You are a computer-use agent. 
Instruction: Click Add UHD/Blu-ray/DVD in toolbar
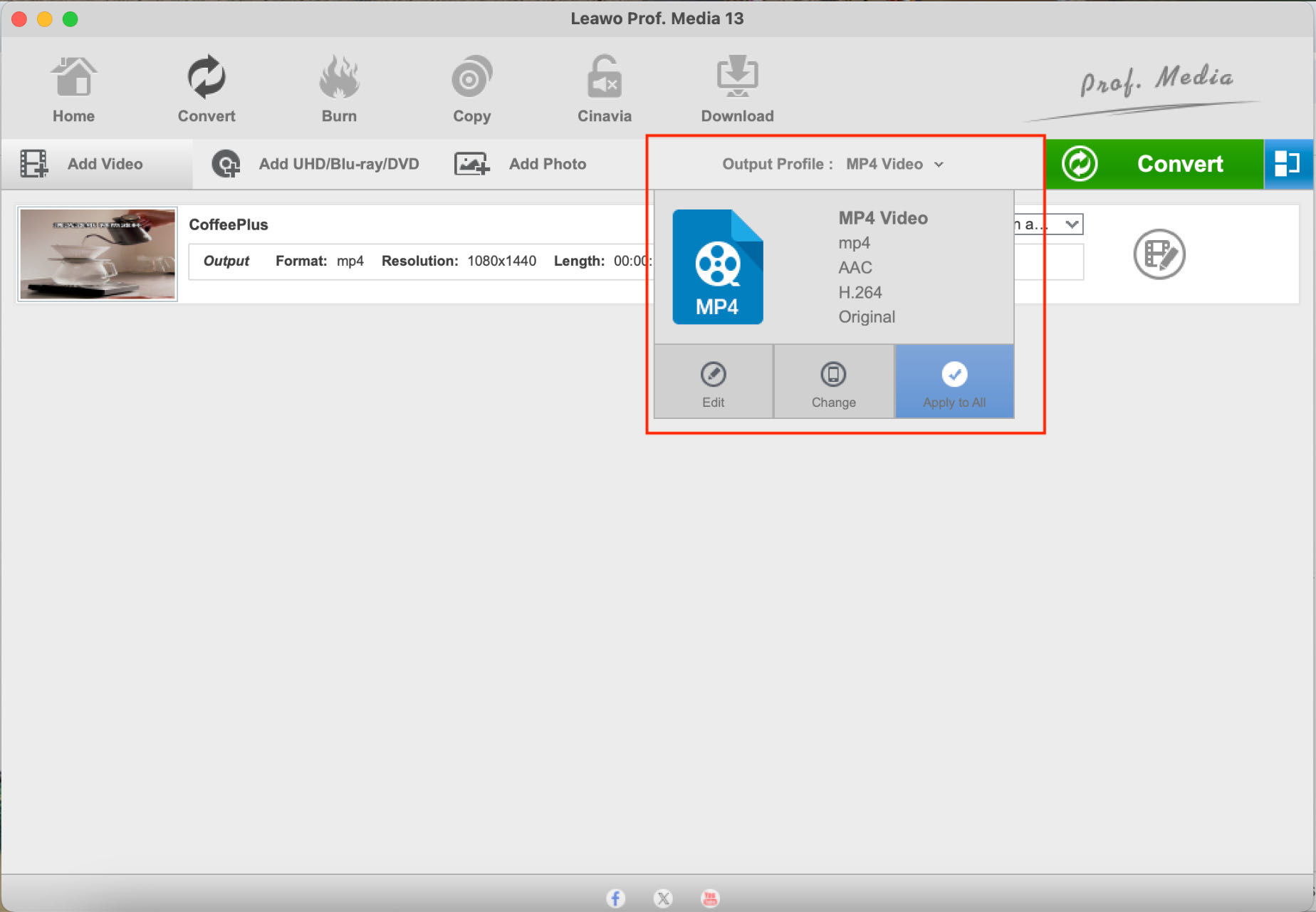[x=315, y=164]
